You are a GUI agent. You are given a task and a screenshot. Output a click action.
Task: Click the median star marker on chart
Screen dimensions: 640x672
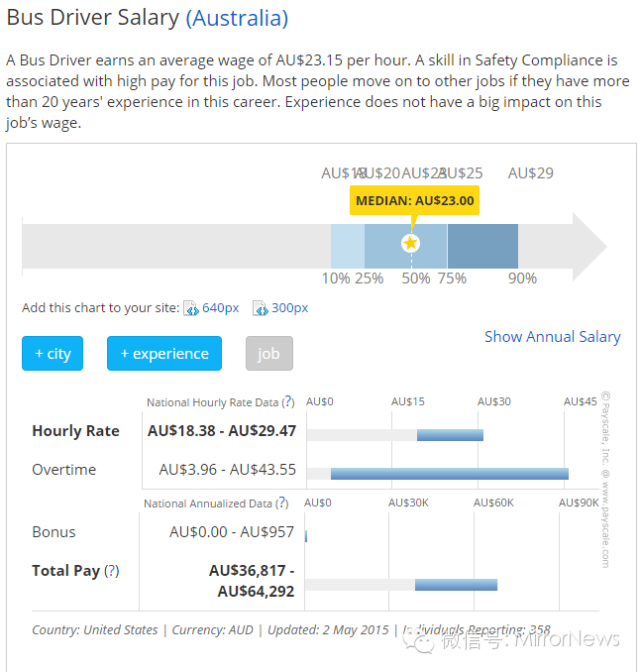(410, 244)
